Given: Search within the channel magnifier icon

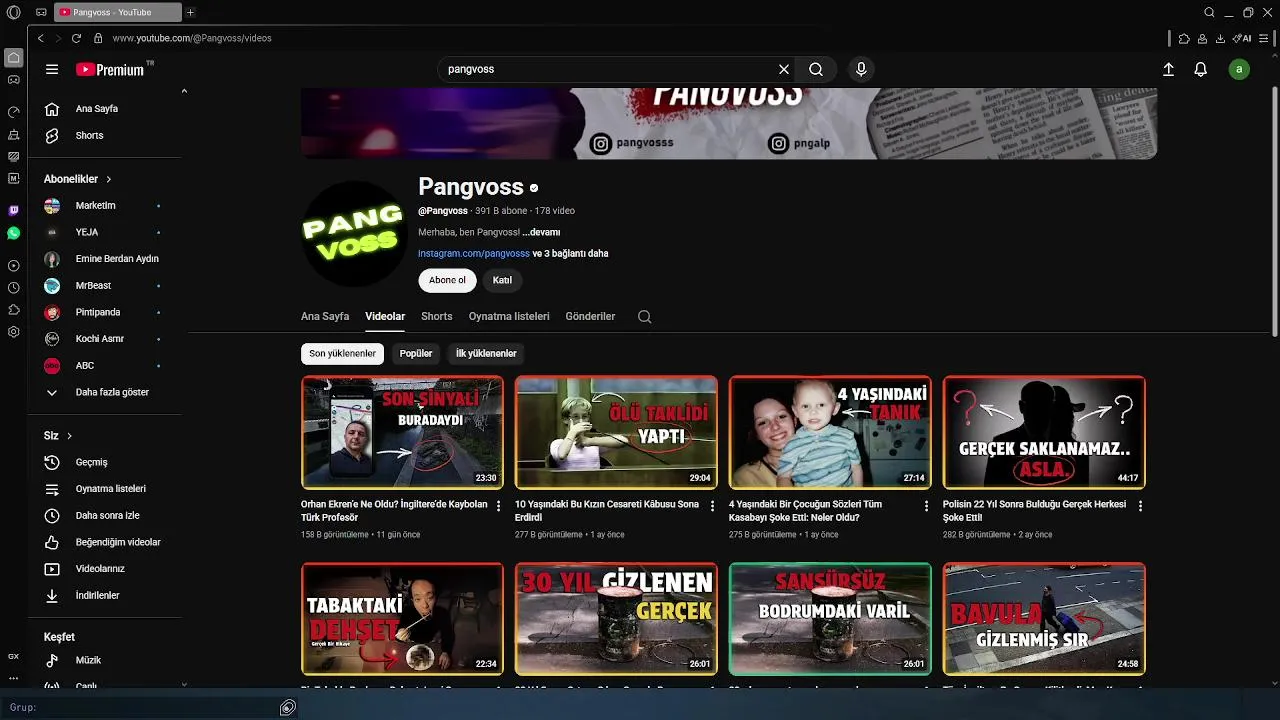Looking at the screenshot, I should pos(645,316).
